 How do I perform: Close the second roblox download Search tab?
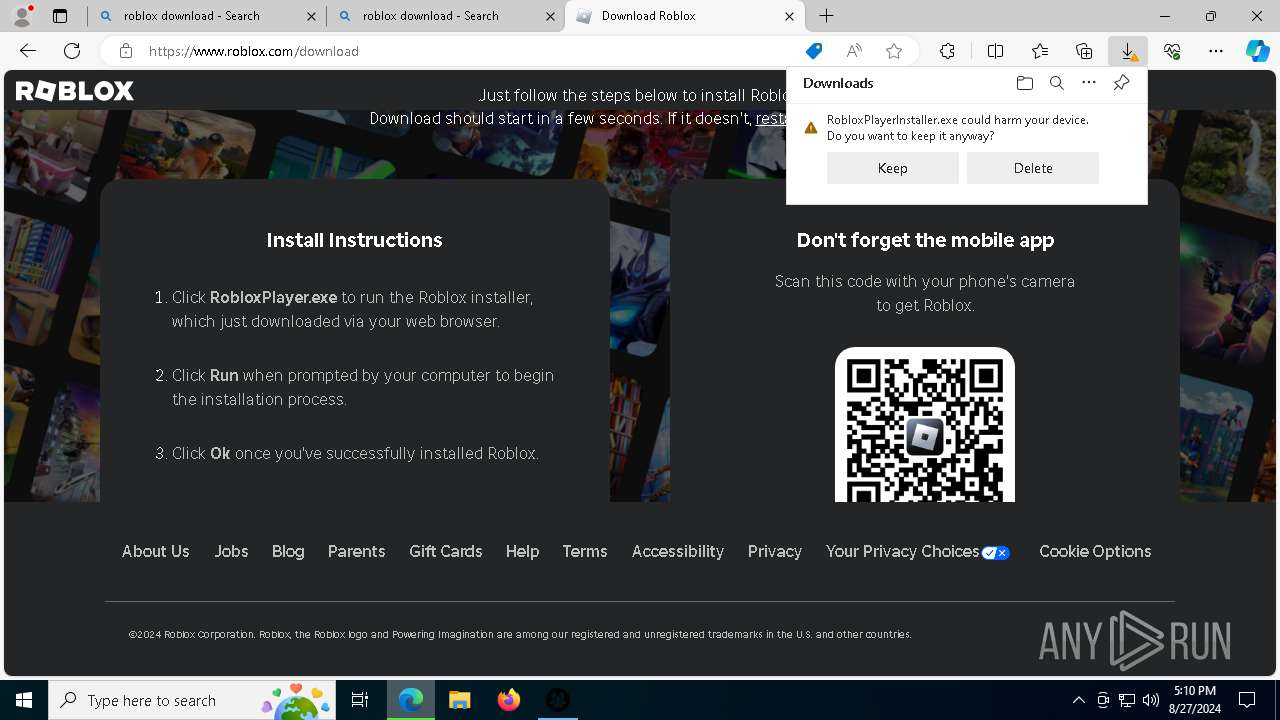pos(550,16)
